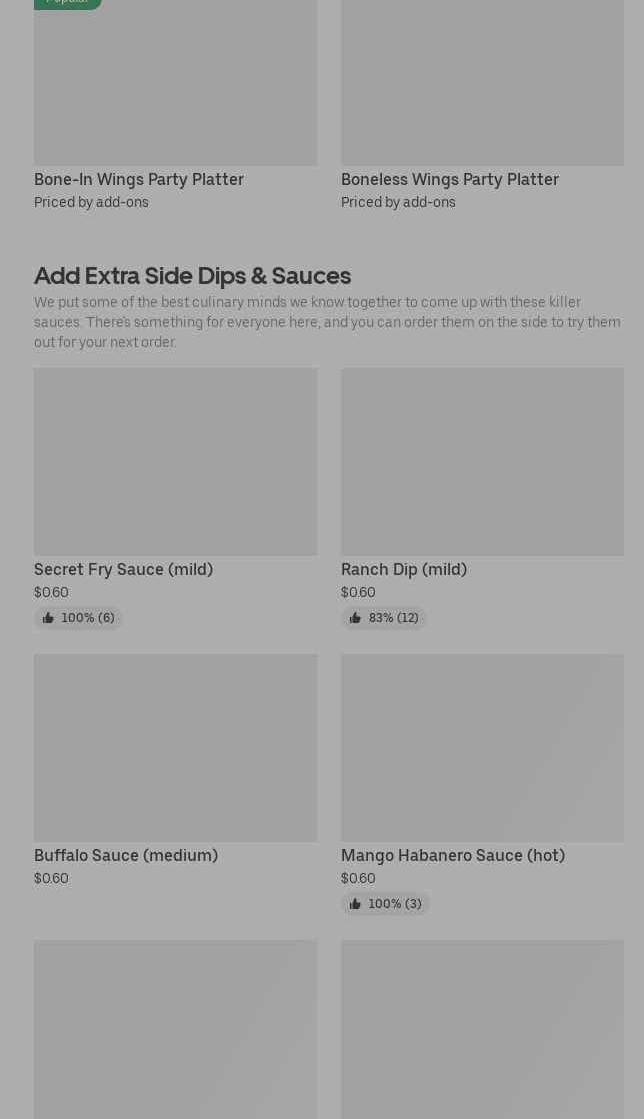Click the Add Extra Side Dips & Sauces heading
The width and height of the screenshot is (644, 1119).
[192, 275]
